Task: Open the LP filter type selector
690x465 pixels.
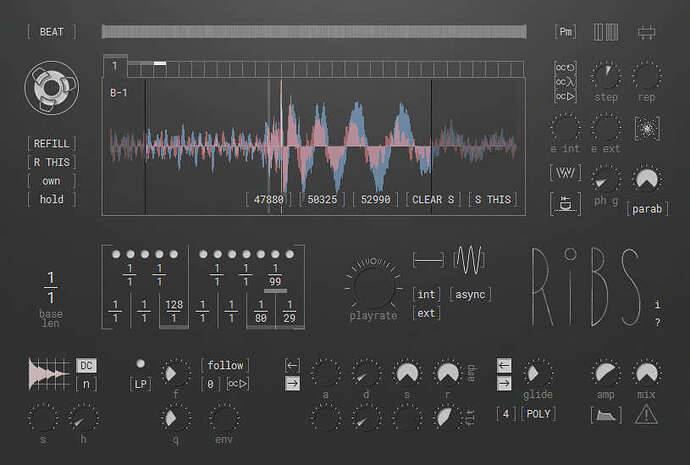Action: [140, 384]
